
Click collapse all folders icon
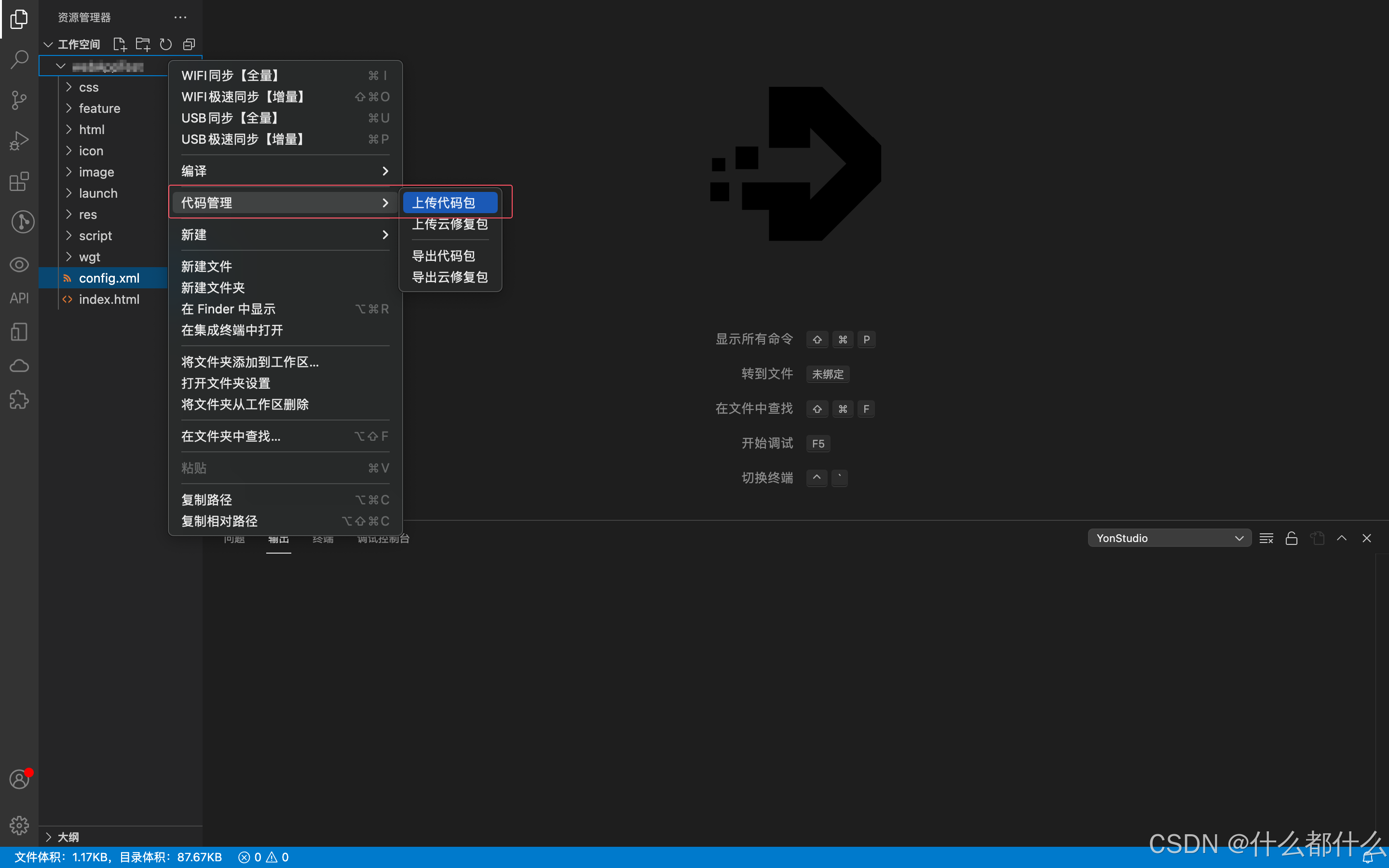pos(189,44)
